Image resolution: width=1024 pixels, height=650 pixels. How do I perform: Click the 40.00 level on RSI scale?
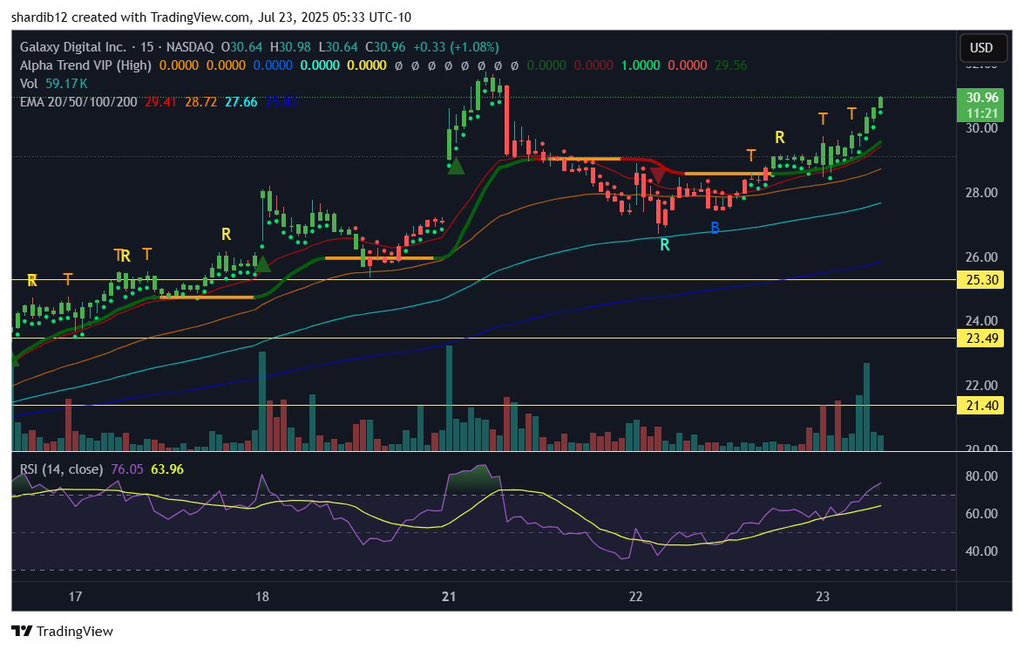(982, 551)
